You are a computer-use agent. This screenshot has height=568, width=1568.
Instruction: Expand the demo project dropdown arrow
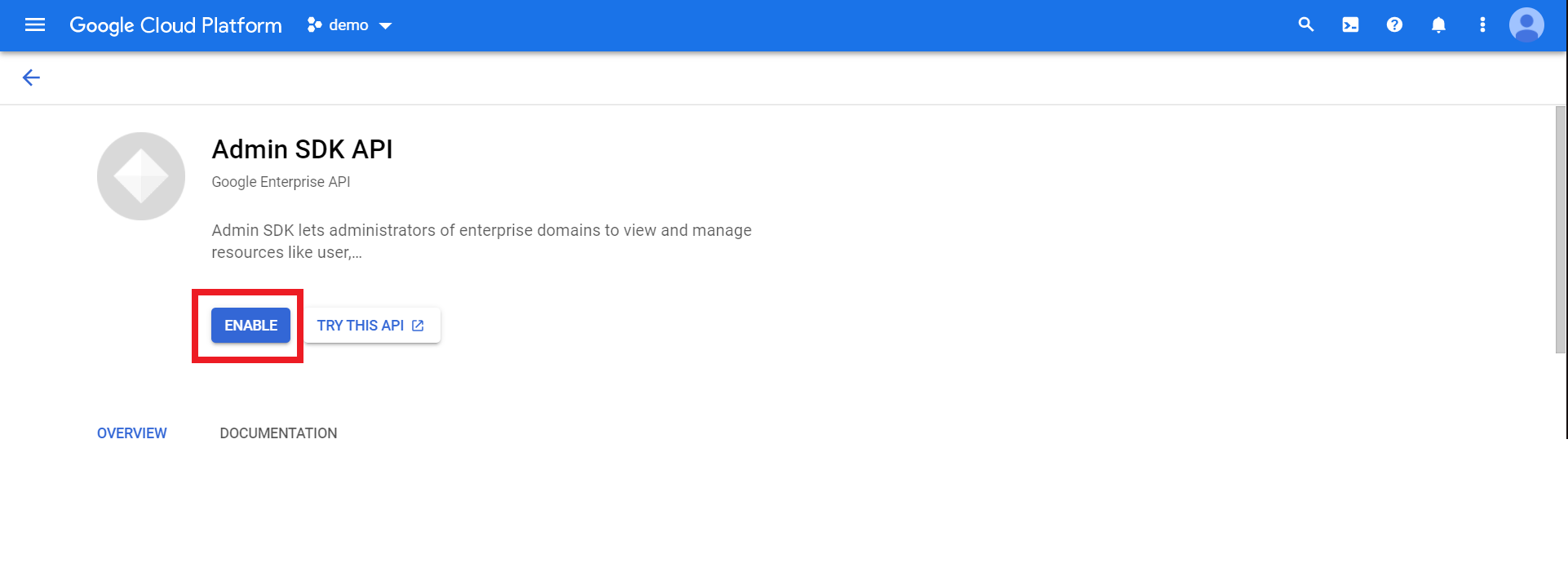pos(386,26)
